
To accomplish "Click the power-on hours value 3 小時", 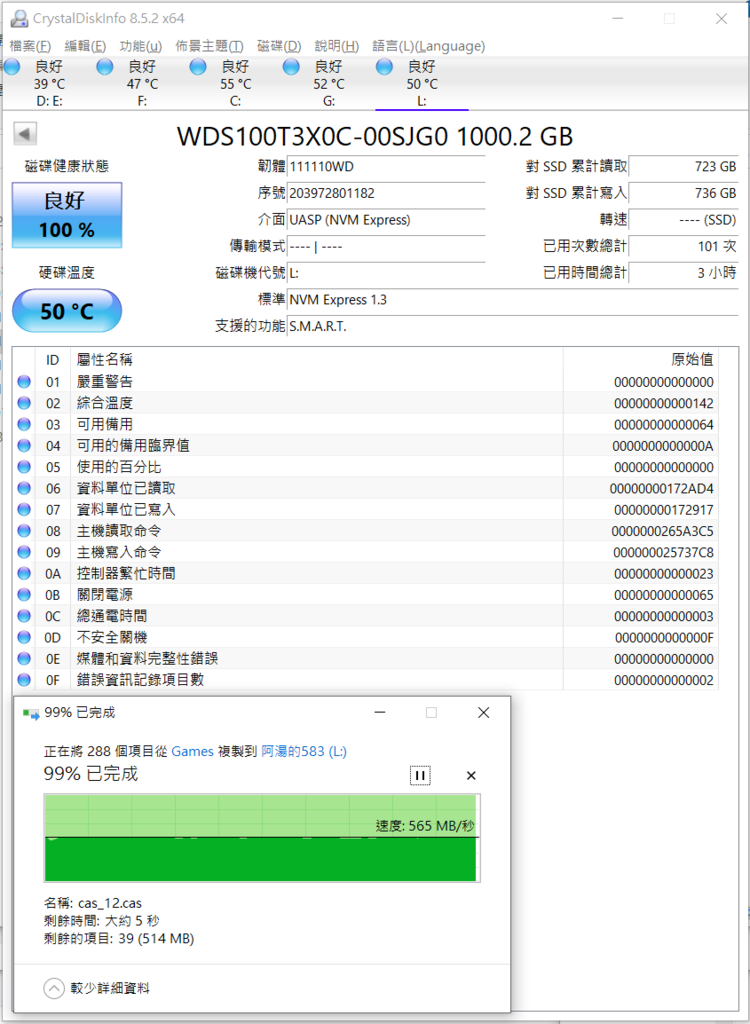I will click(683, 273).
